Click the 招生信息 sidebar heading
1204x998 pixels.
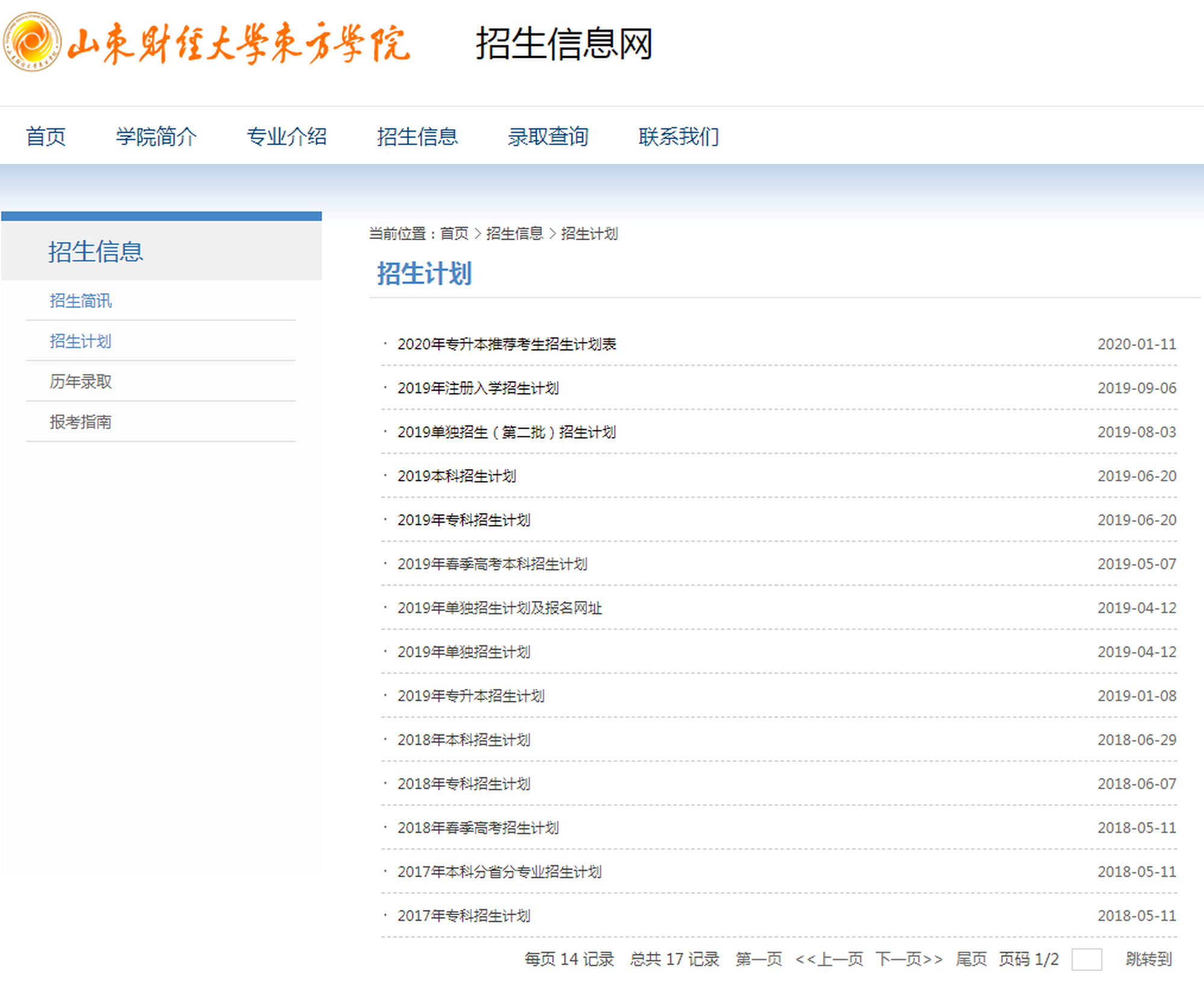coord(96,252)
